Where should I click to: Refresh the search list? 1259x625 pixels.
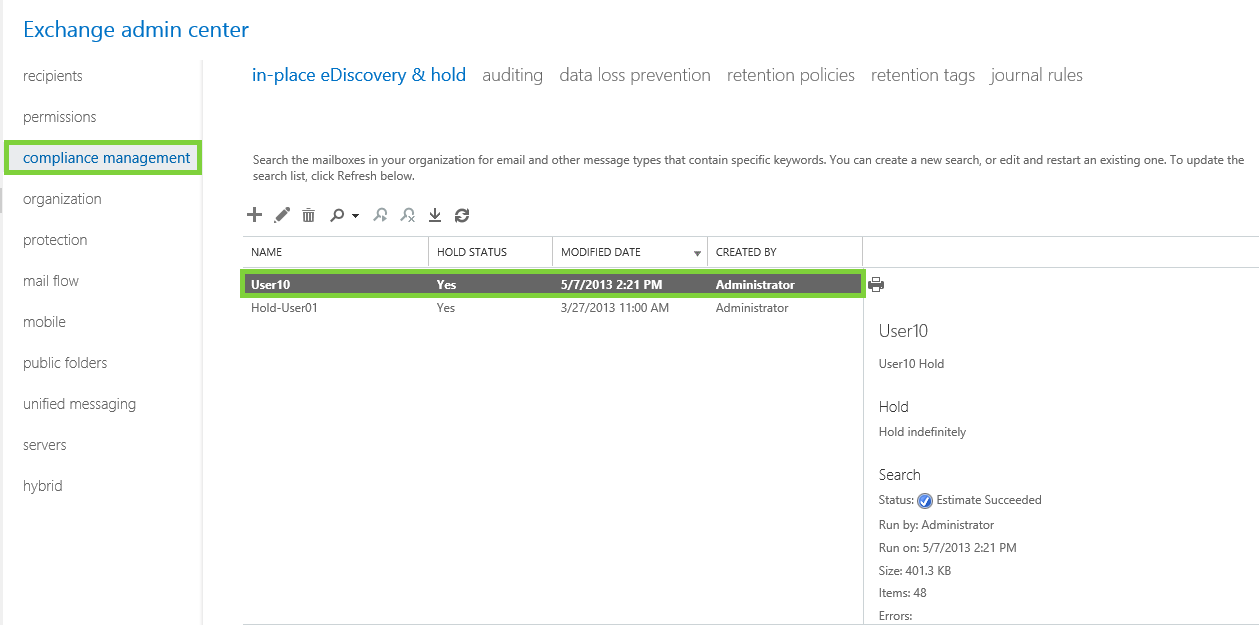462,215
